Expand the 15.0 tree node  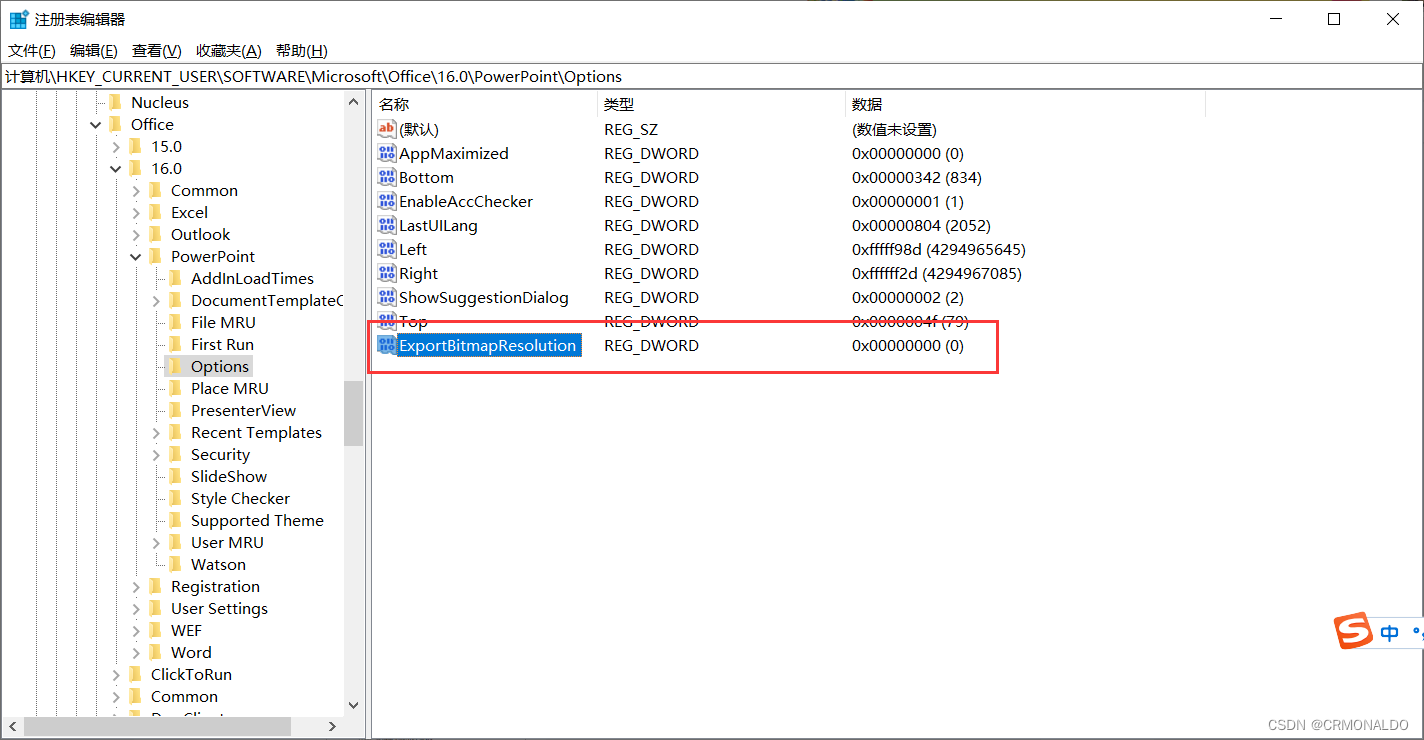pyautogui.click(x=116, y=147)
